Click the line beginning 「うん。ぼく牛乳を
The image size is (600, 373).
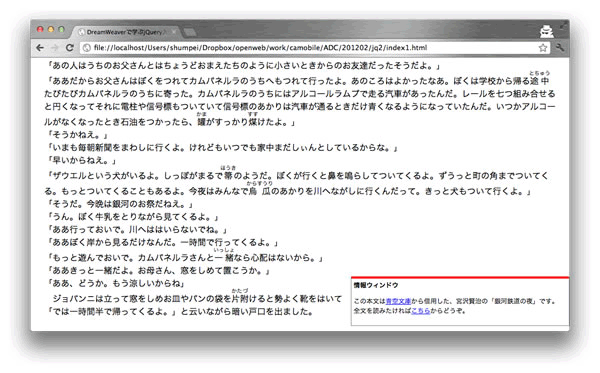[x=133, y=217]
